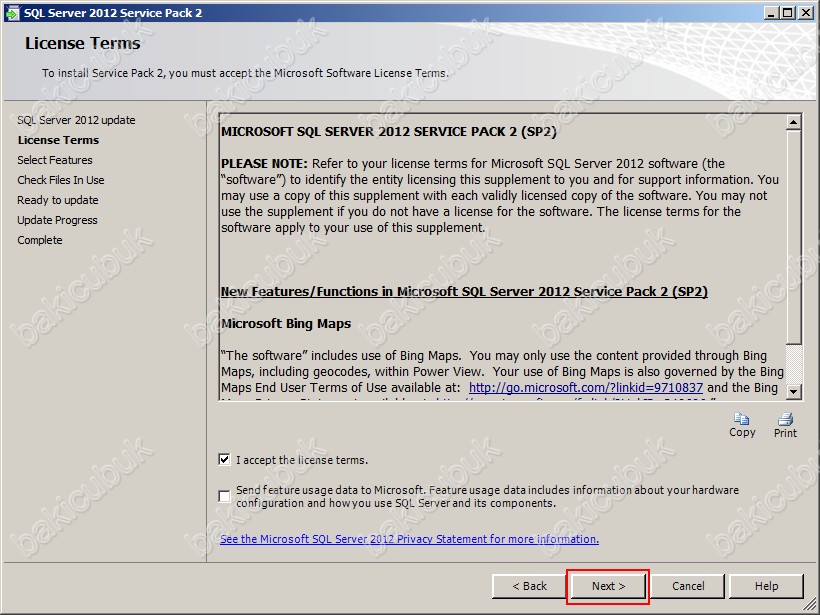Viewport: 820px width, 615px height.
Task: Enable sending feature usage data to Microsoft
Action: (x=224, y=496)
